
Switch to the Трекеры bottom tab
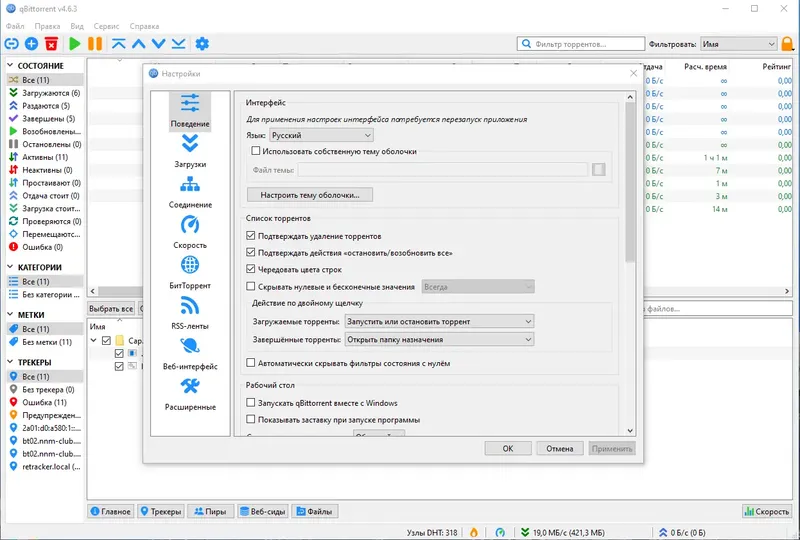coord(161,511)
